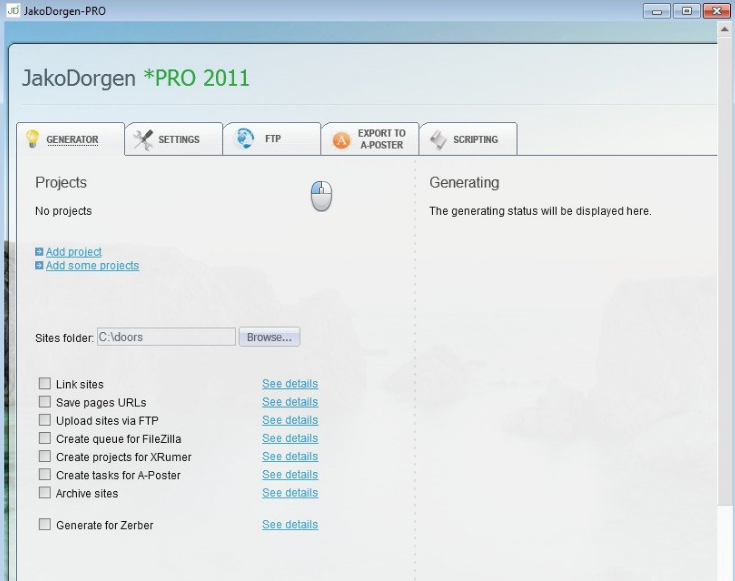The image size is (735, 581).
Task: Click the arrow icon beside Add some projects
Action: click(39, 265)
